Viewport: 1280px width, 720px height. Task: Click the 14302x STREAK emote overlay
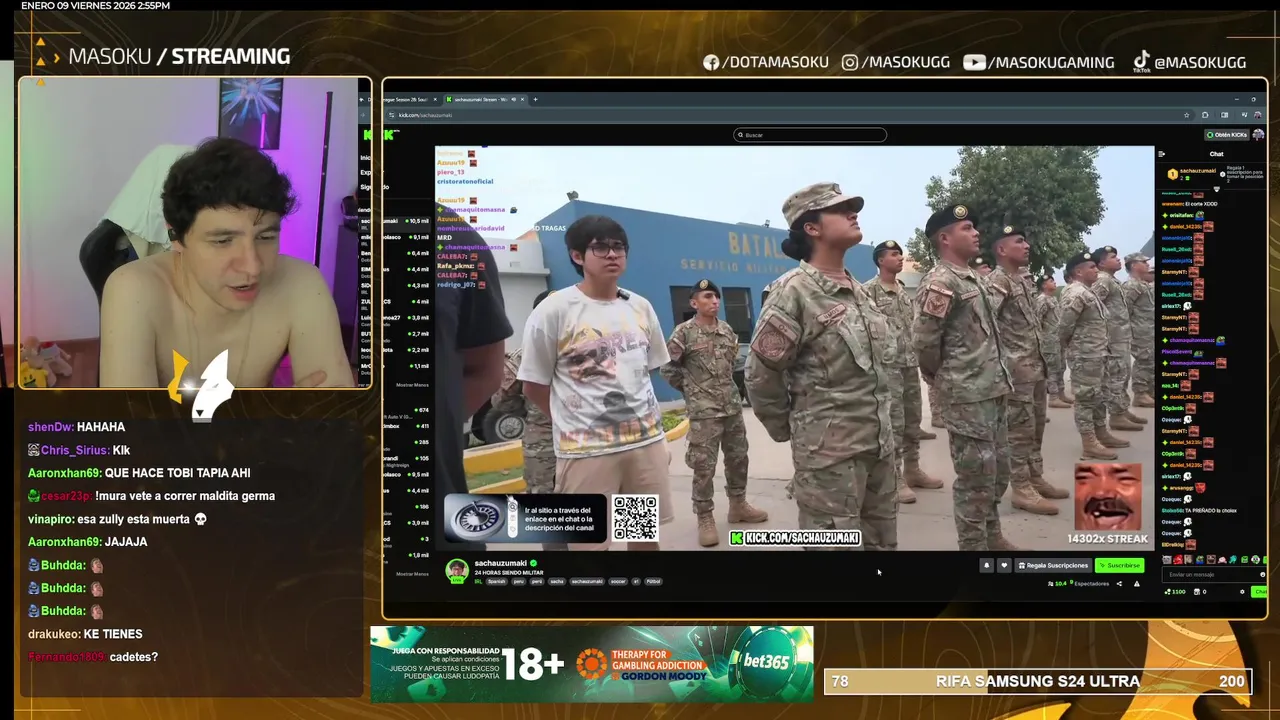pyautogui.click(x=1107, y=504)
